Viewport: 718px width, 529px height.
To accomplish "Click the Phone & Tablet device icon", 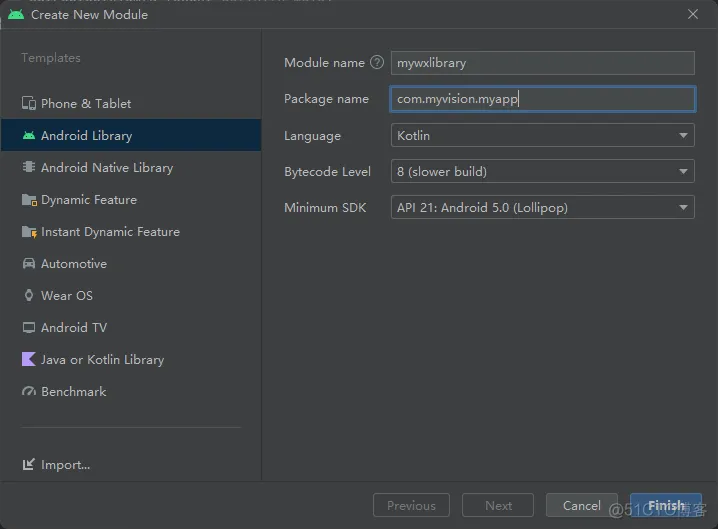I will [x=29, y=104].
